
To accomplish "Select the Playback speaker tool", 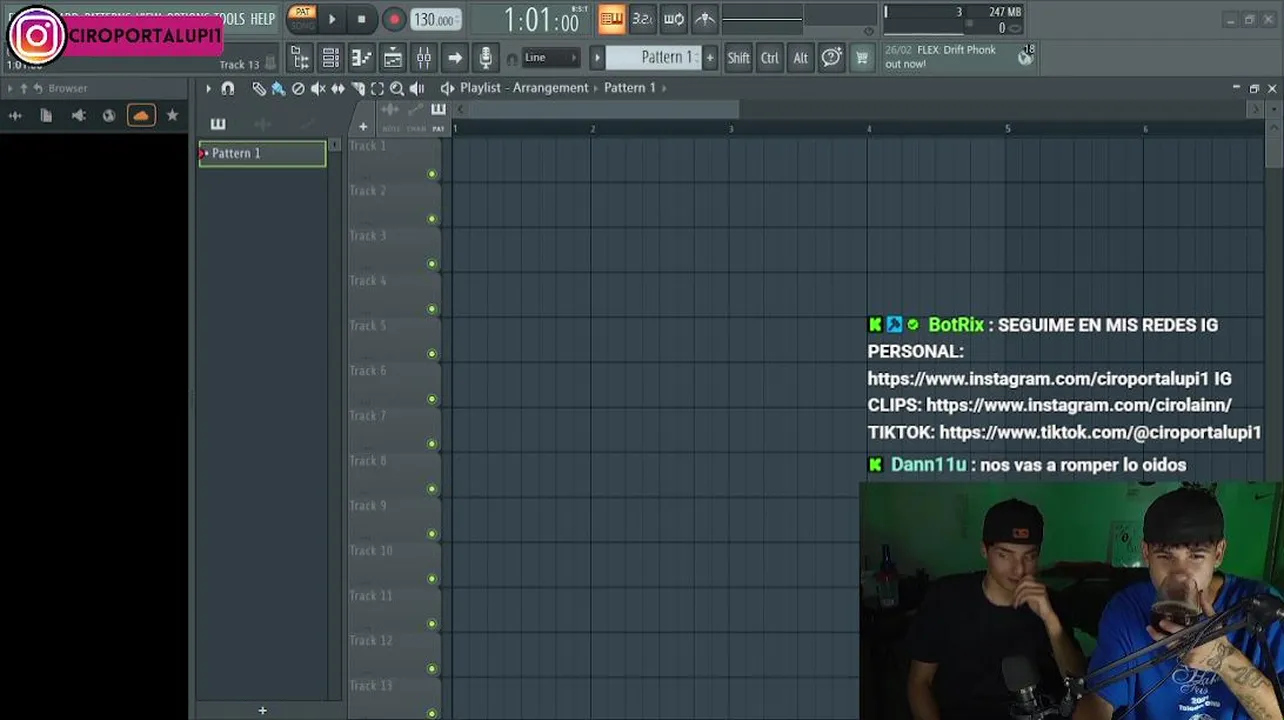I will [417, 88].
